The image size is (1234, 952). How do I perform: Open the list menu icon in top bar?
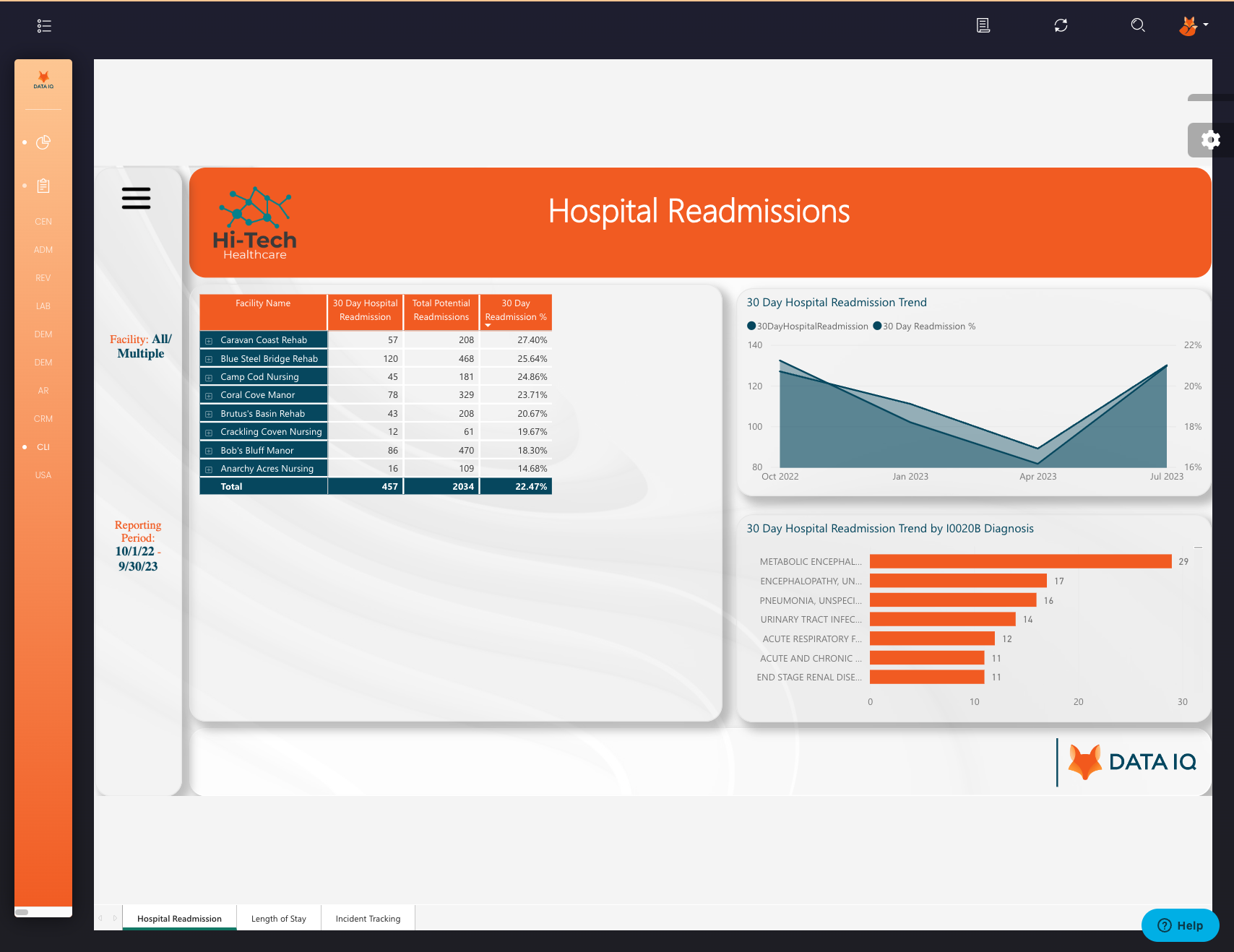click(44, 26)
